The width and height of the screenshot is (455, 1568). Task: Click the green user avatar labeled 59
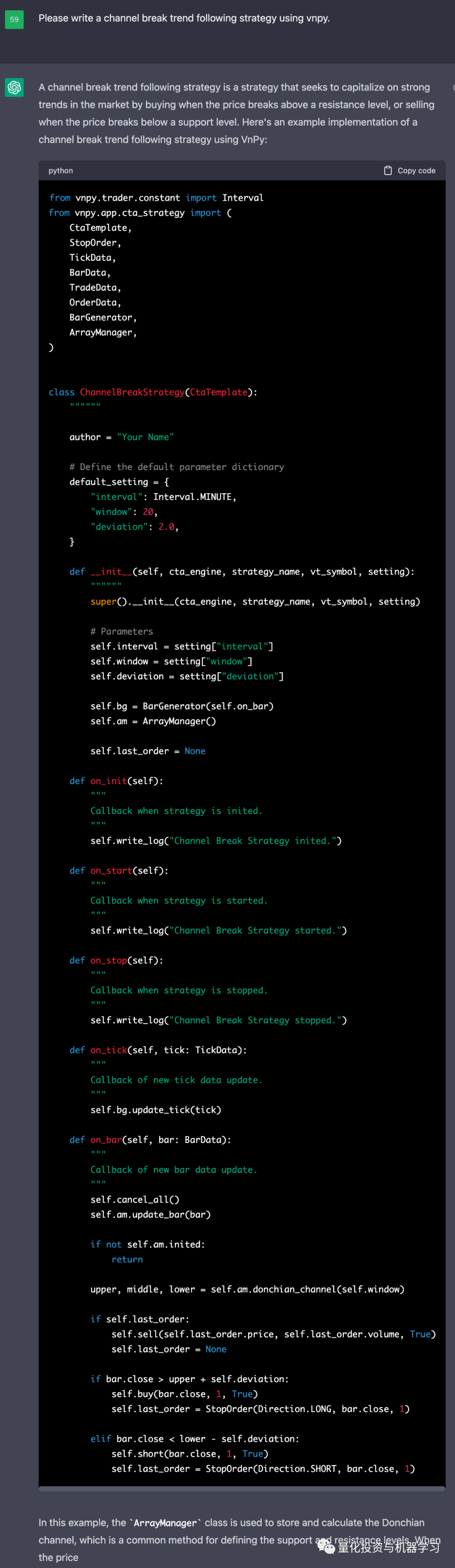click(15, 19)
